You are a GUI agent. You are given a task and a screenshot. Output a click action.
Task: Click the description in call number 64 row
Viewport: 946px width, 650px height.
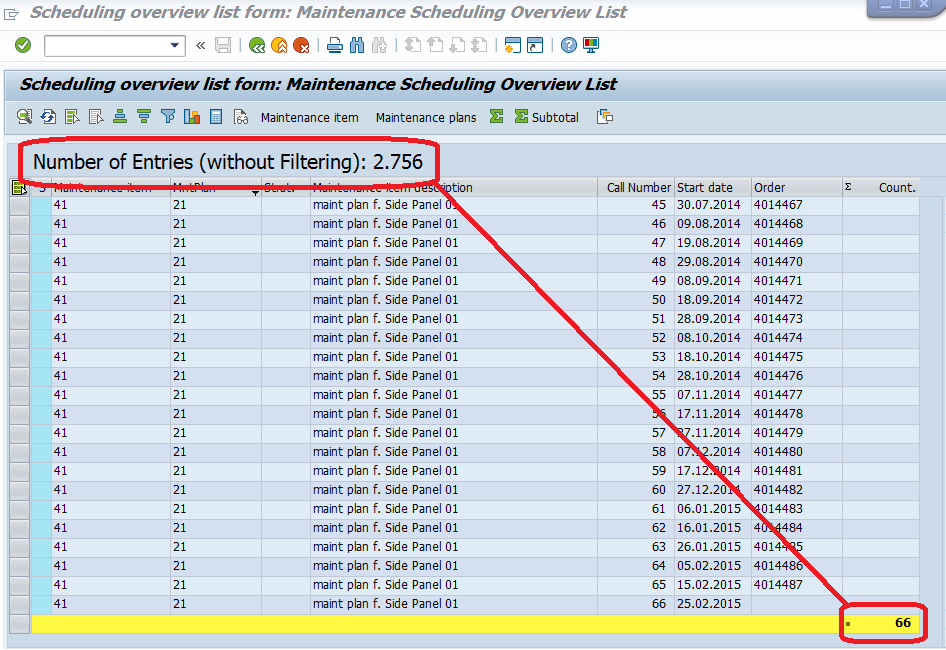click(x=386, y=566)
